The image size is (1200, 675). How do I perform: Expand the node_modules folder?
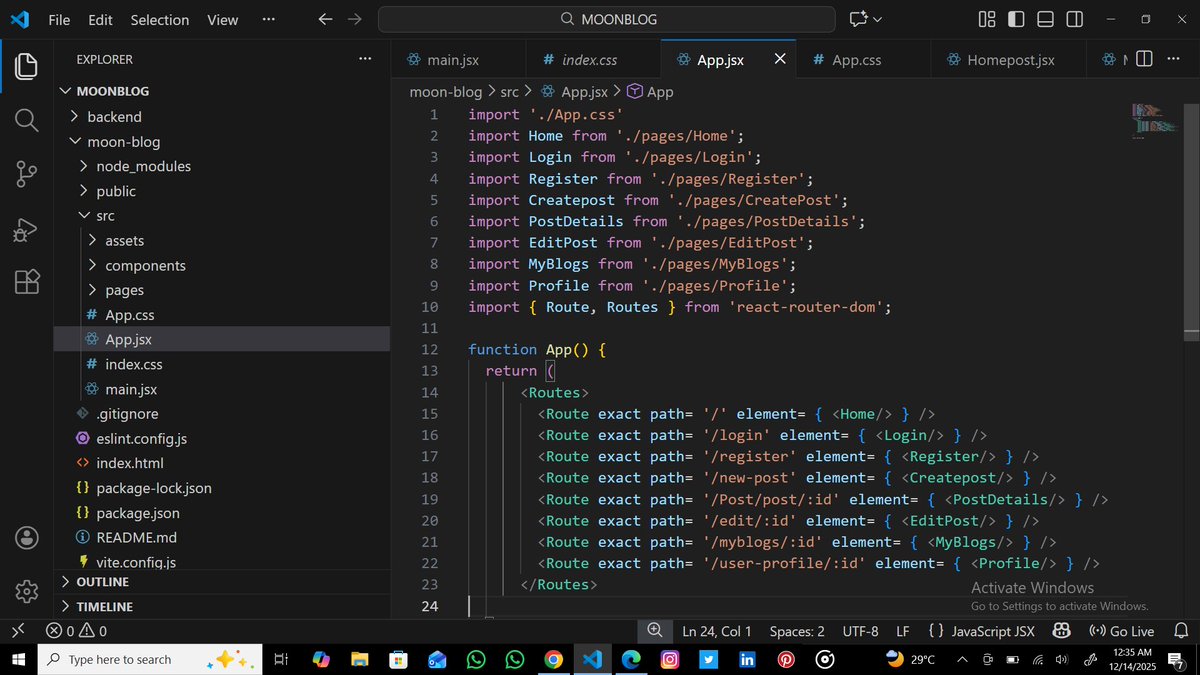tap(222, 166)
